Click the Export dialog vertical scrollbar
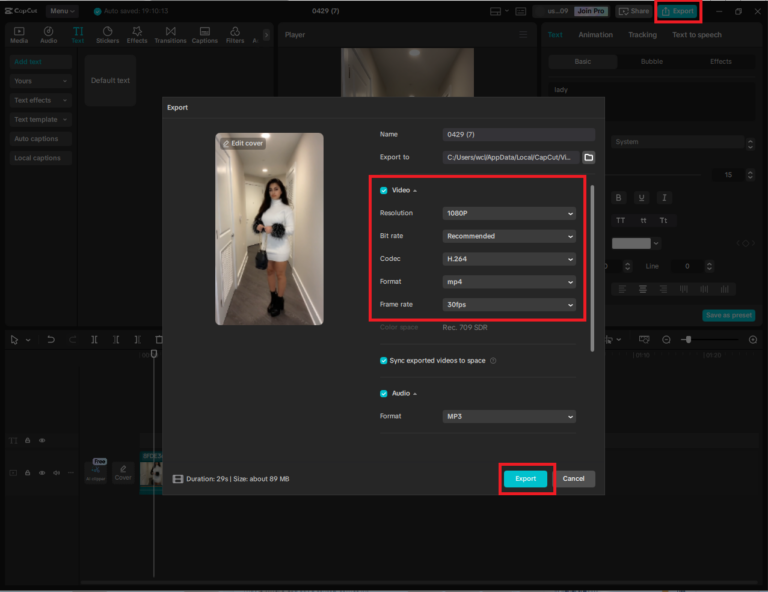Viewport: 768px width, 592px height. point(592,268)
